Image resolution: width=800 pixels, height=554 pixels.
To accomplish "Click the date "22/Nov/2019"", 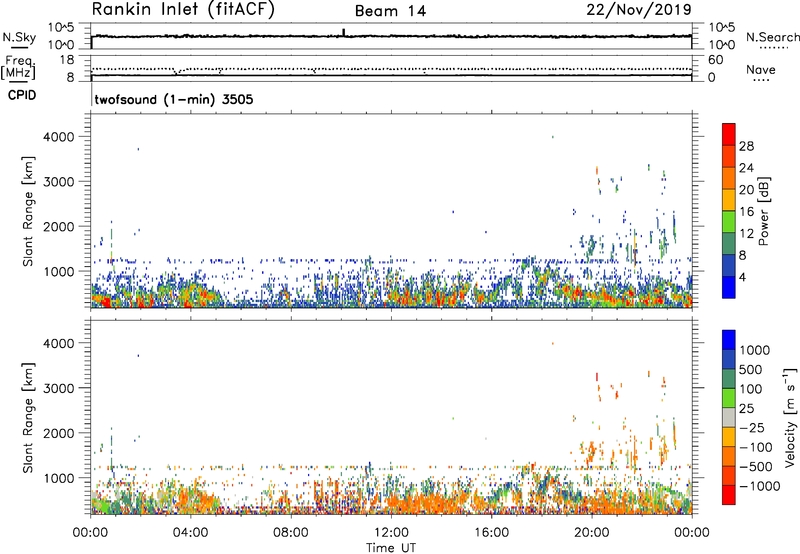I will [x=639, y=10].
